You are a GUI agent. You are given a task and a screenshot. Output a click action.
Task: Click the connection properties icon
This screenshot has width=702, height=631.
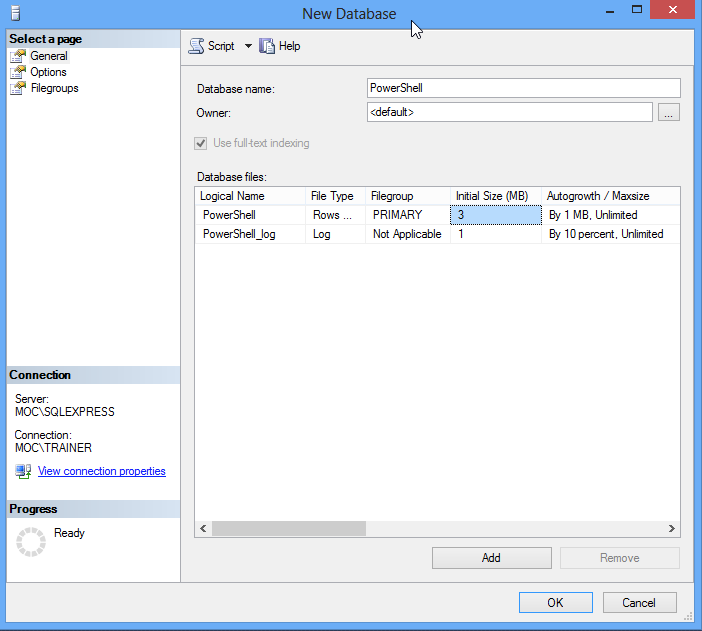(x=23, y=471)
